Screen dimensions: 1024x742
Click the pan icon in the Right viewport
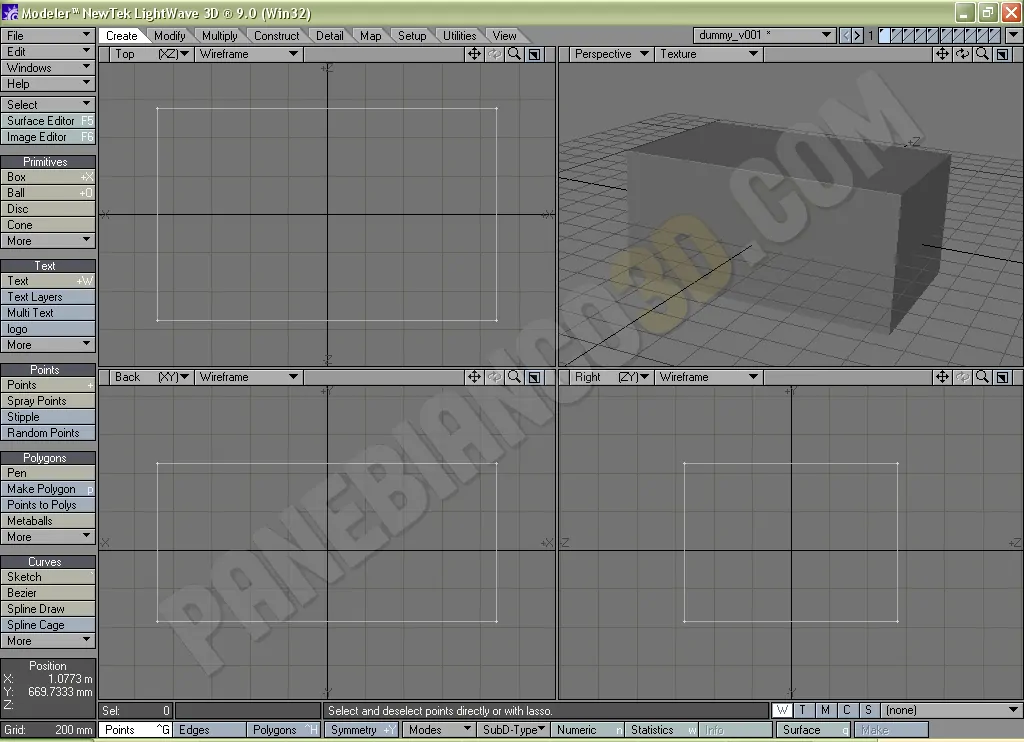[x=942, y=377]
